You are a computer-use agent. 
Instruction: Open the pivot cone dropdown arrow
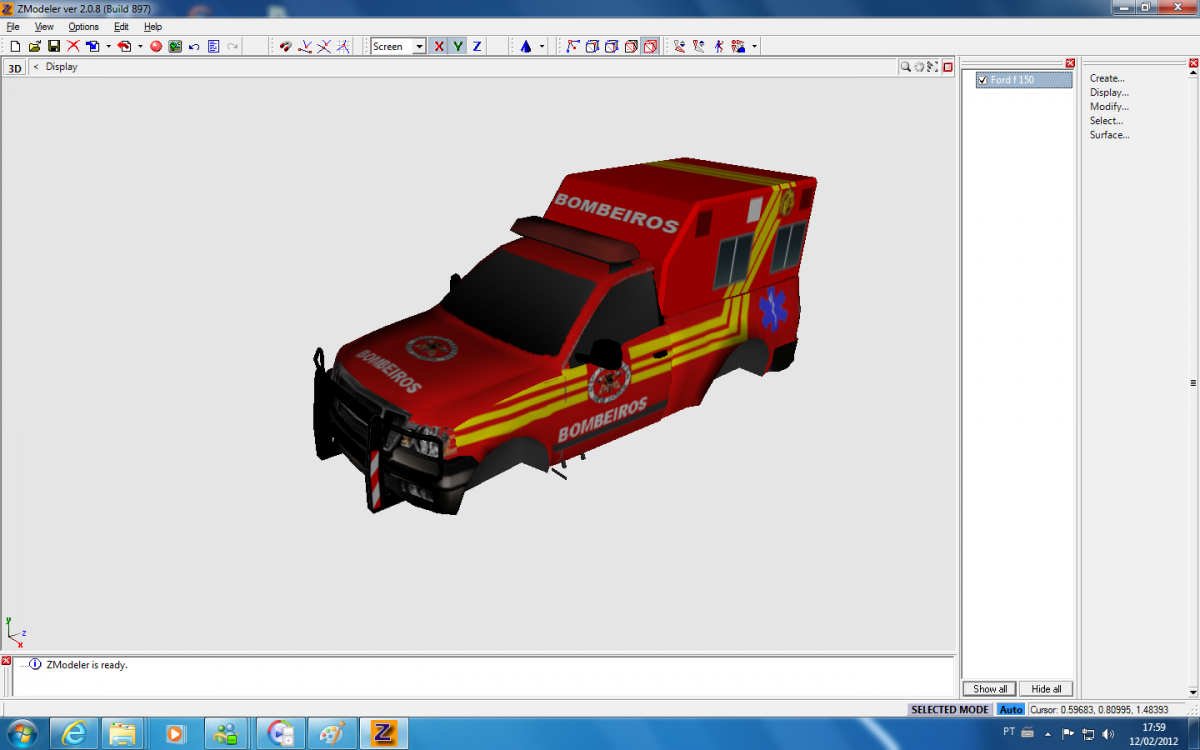pos(542,46)
